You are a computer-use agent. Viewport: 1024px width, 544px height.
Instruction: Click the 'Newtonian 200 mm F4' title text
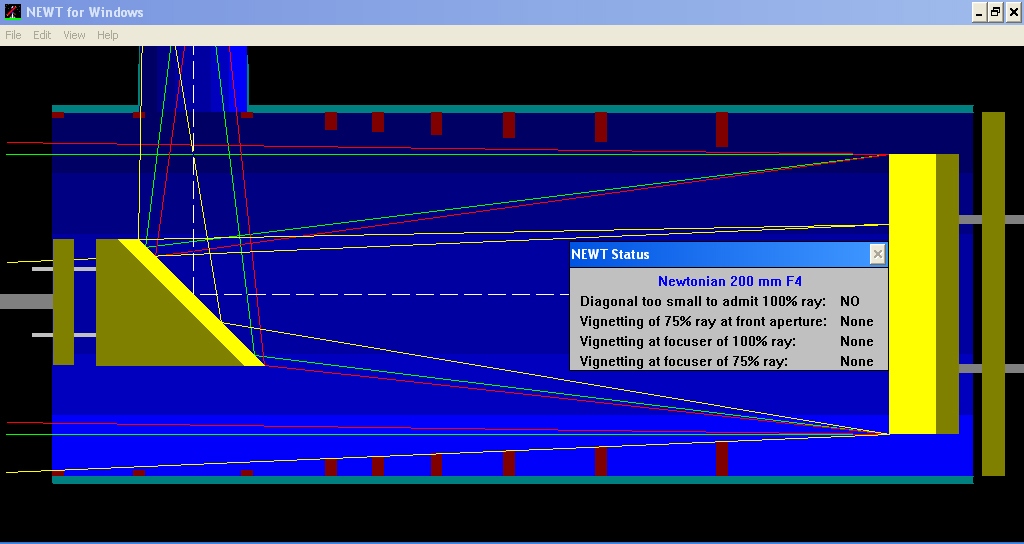(729, 281)
